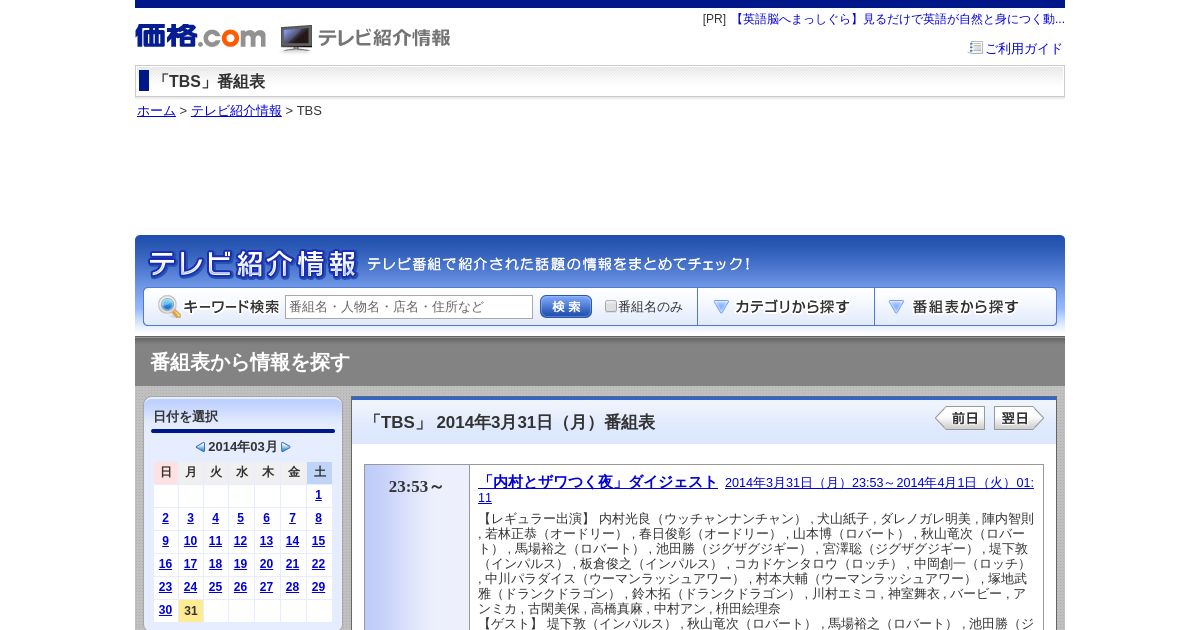Click 日付を選択 sidebar heading
Image resolution: width=1200 pixels, height=630 pixels.
[x=185, y=416]
